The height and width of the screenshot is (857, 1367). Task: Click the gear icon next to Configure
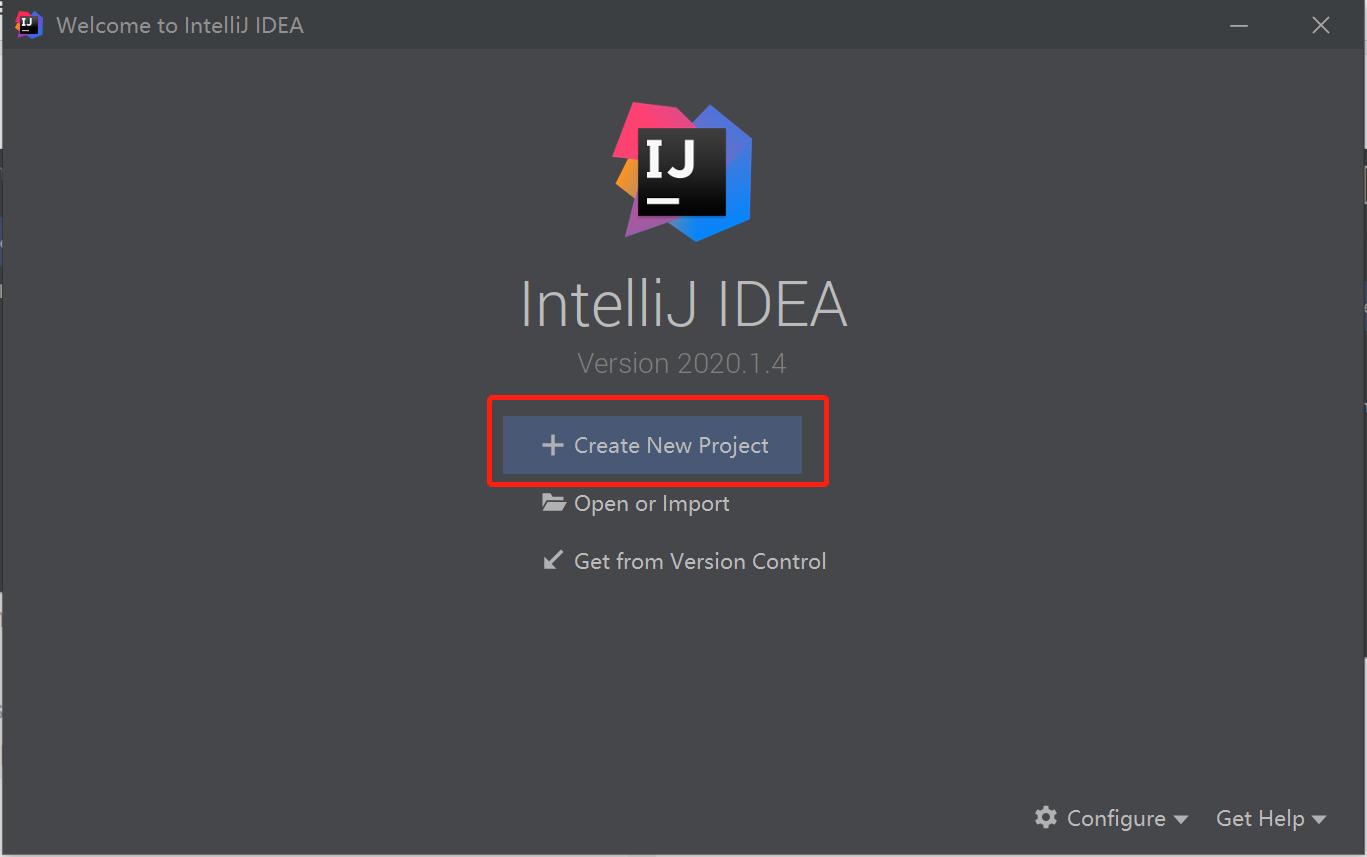pyautogui.click(x=1046, y=818)
